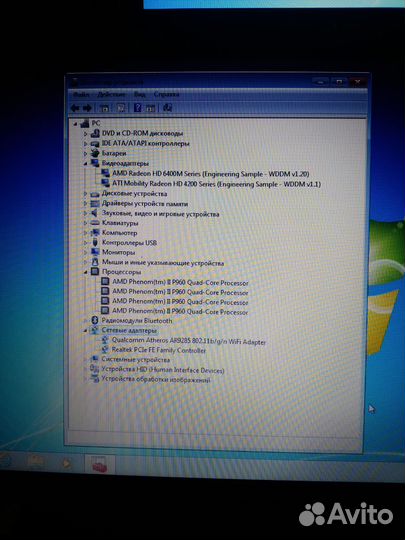Expand the Контроллеры USB node arrow
This screenshot has height=540, width=405.
[x=86, y=243]
